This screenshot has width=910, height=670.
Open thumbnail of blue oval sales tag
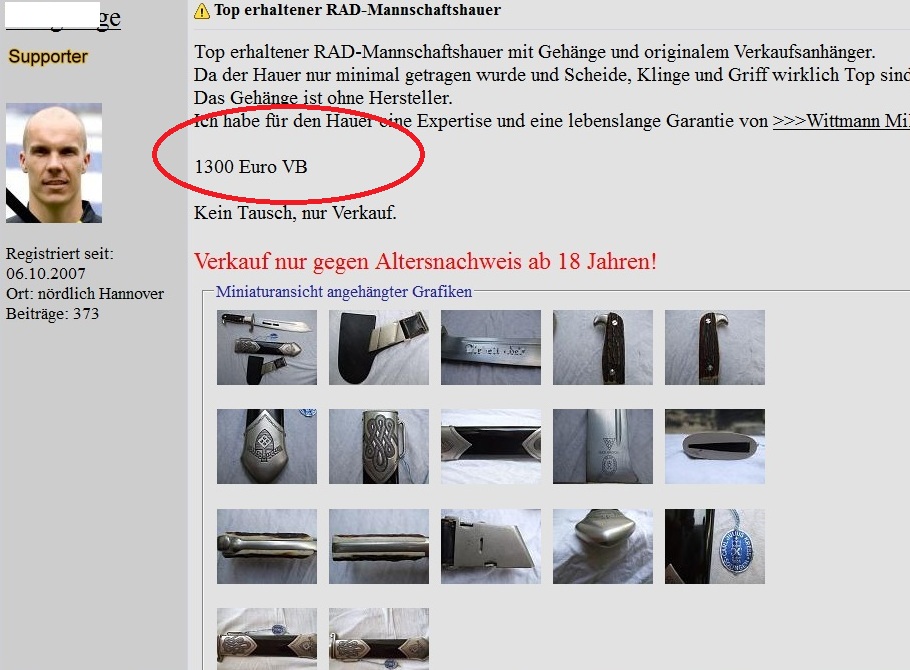coord(715,546)
